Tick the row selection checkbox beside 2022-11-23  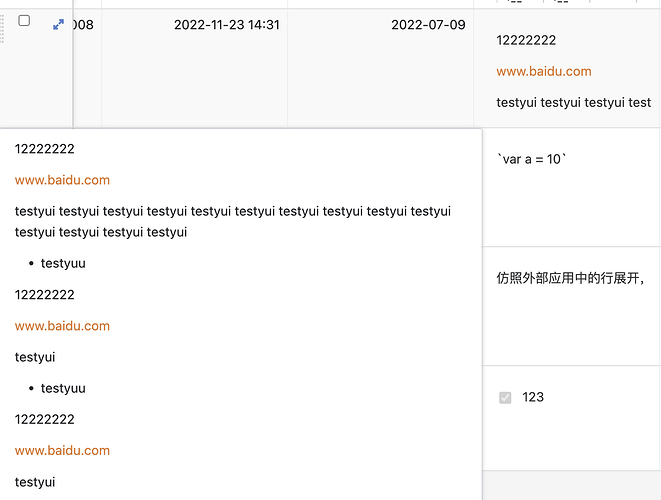pyautogui.click(x=24, y=20)
